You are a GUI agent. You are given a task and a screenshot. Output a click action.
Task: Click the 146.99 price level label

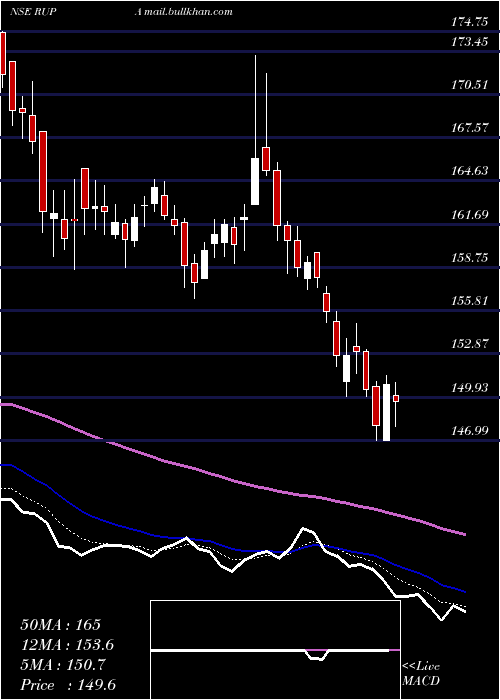coord(469,431)
